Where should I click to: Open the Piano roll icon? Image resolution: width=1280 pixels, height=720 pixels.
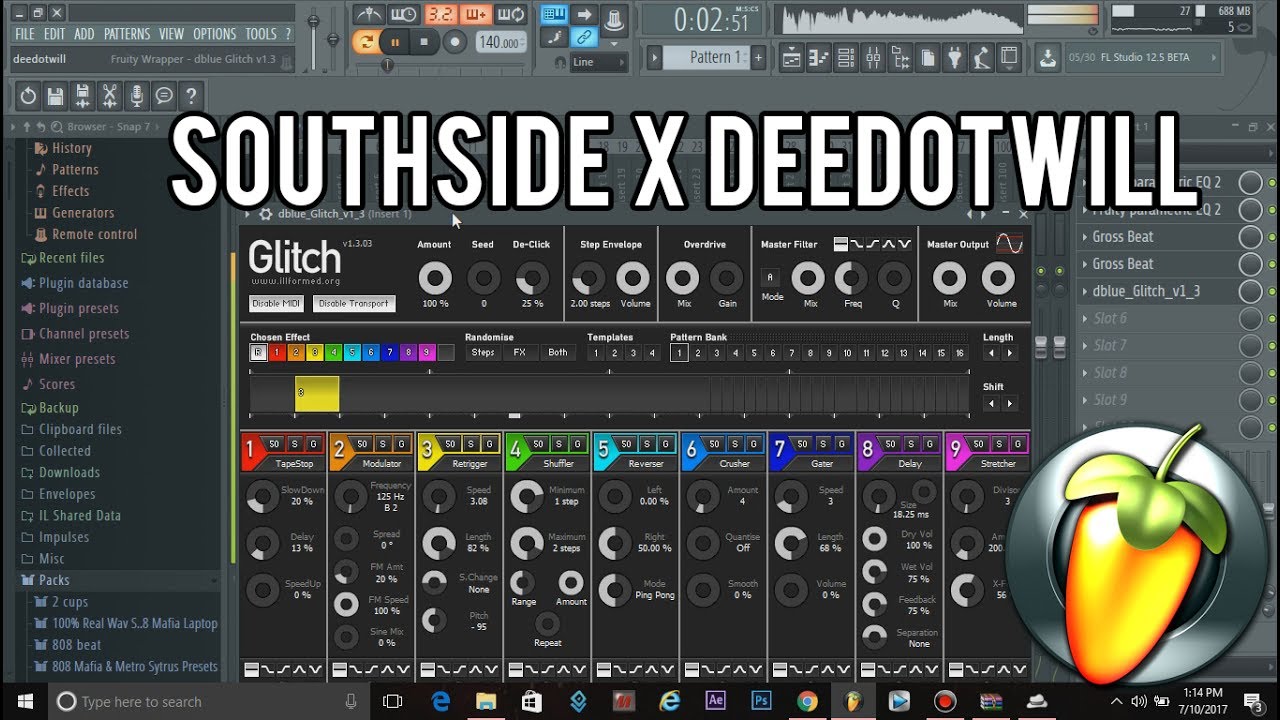pyautogui.click(x=819, y=57)
